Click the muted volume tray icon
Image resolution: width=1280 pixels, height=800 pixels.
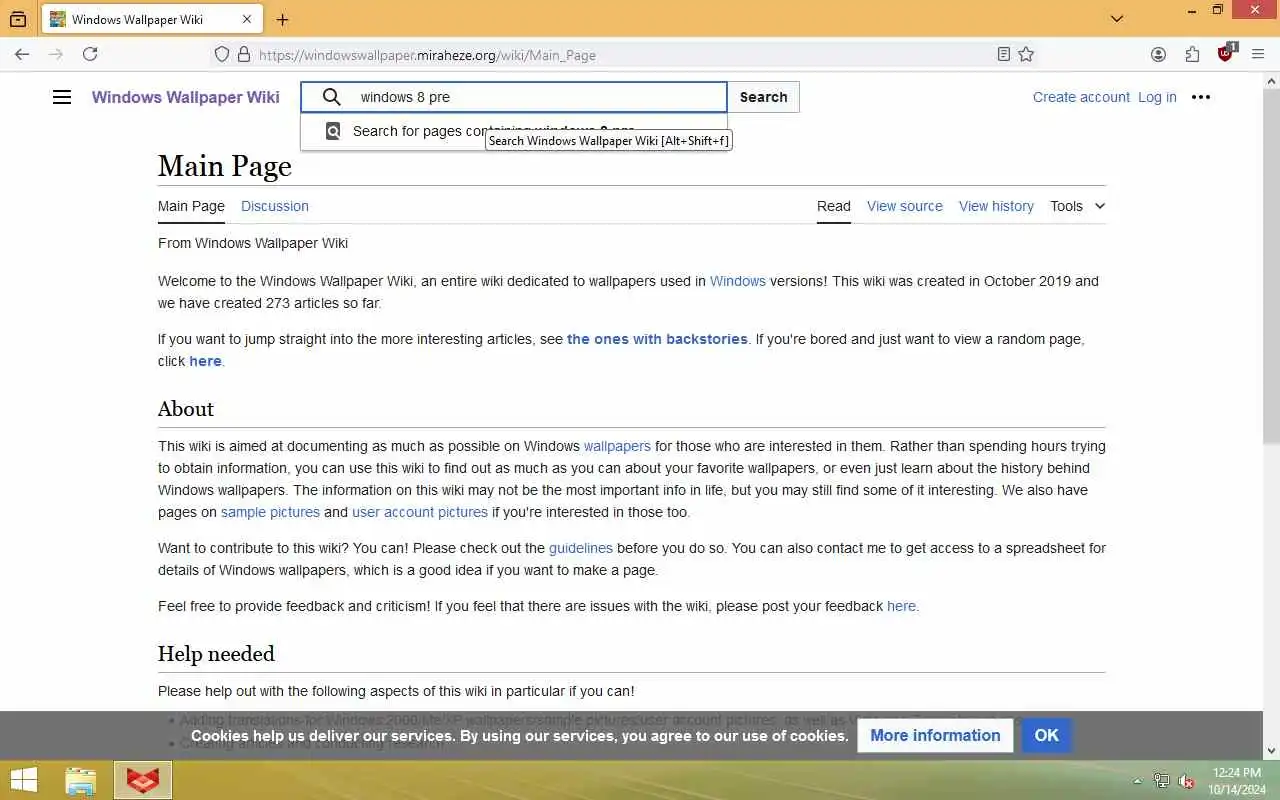(1187, 781)
